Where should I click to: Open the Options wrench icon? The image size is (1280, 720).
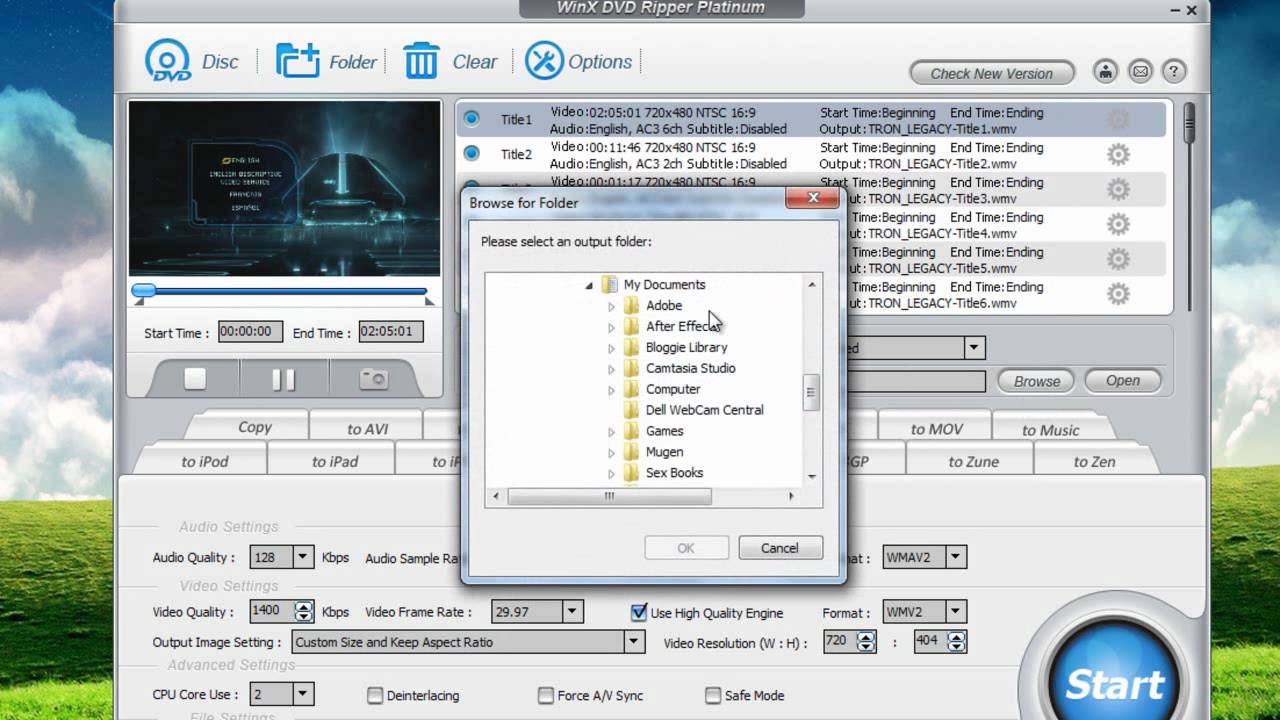544,61
